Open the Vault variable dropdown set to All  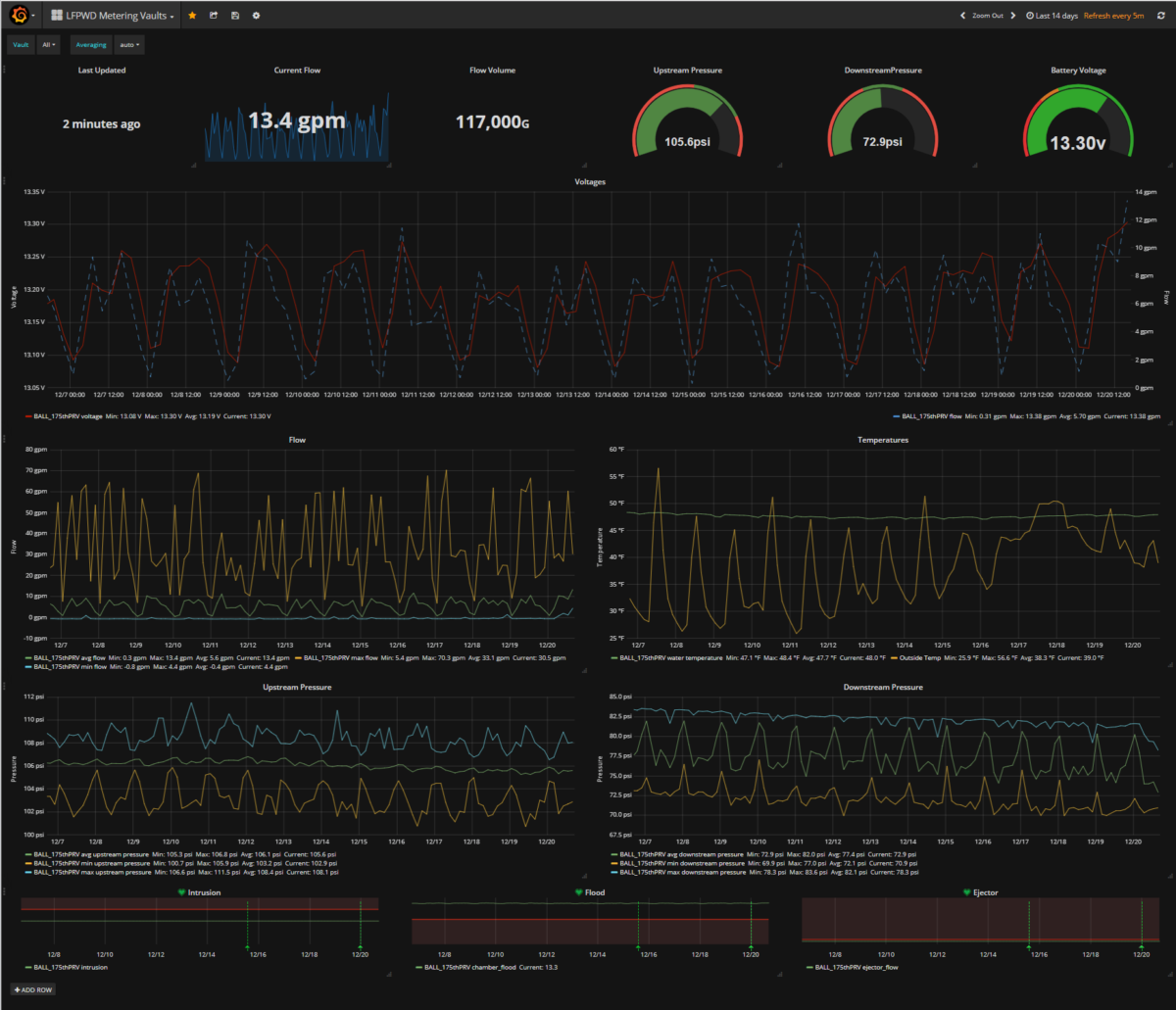(49, 45)
